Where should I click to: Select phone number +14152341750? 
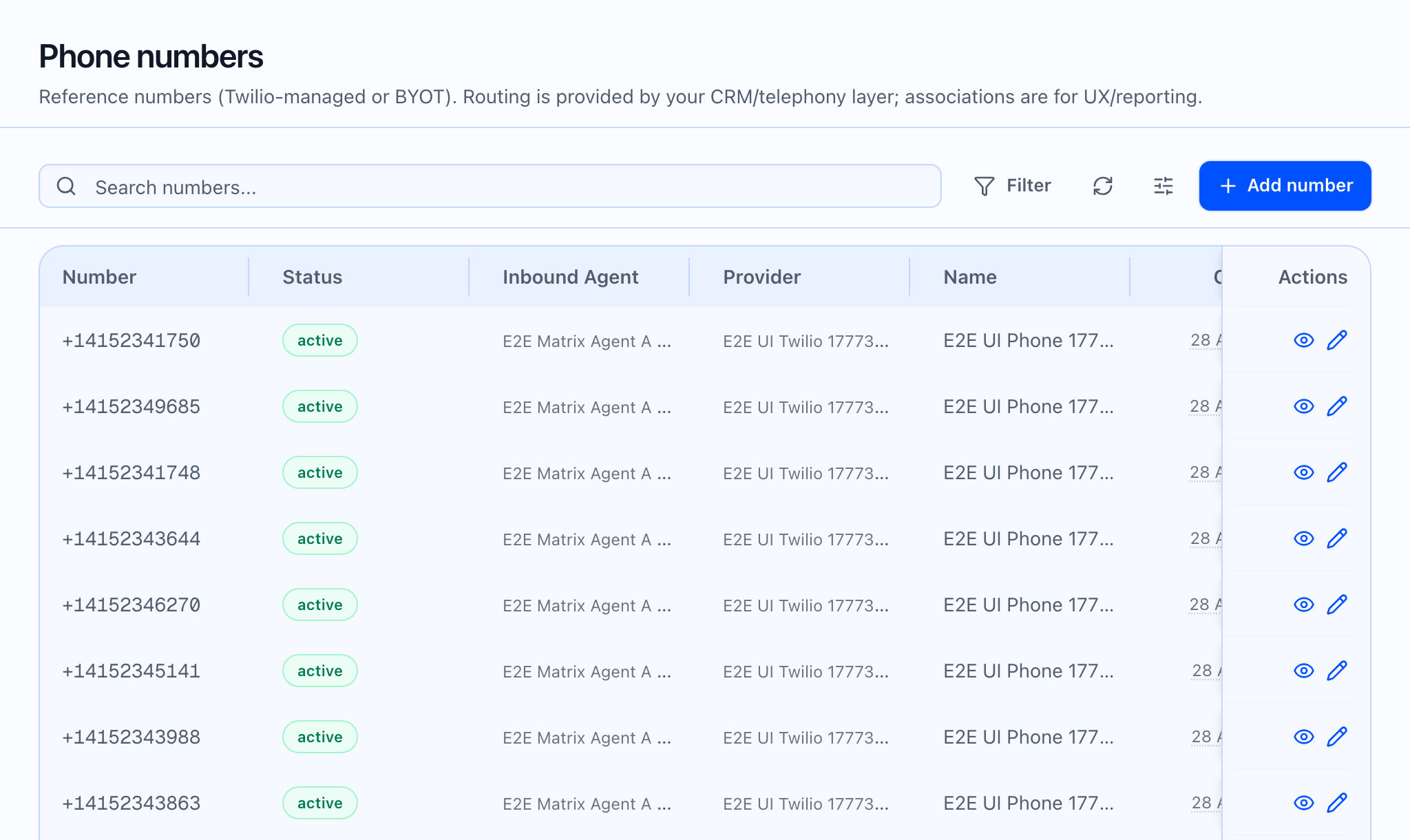click(x=131, y=340)
